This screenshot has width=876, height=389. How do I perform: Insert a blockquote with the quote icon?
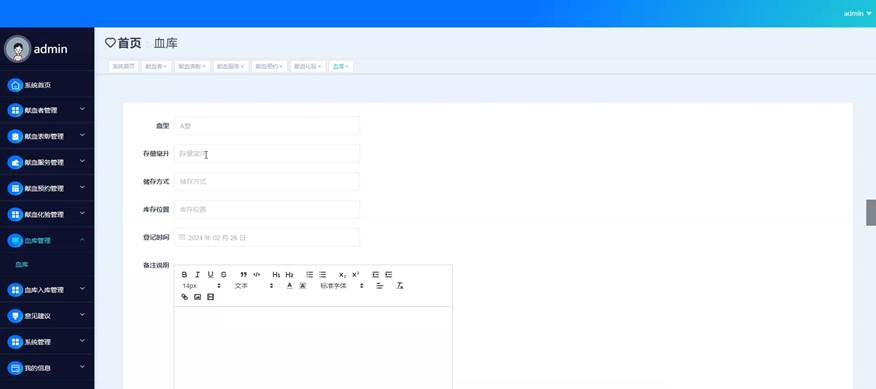(244, 274)
